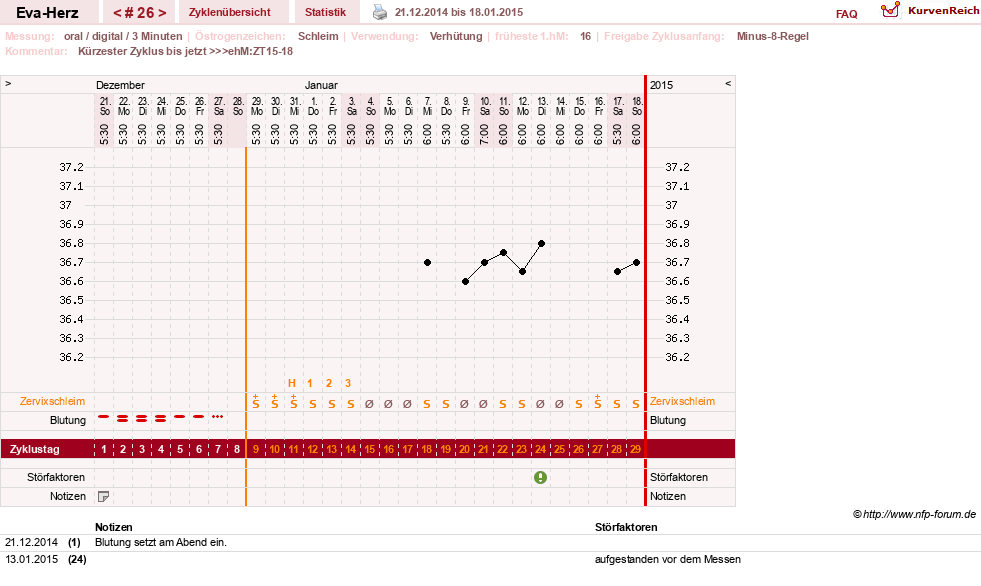Visit the http://www.nfp-forum.de link
Image resolution: width=981 pixels, height=586 pixels.
click(x=919, y=514)
